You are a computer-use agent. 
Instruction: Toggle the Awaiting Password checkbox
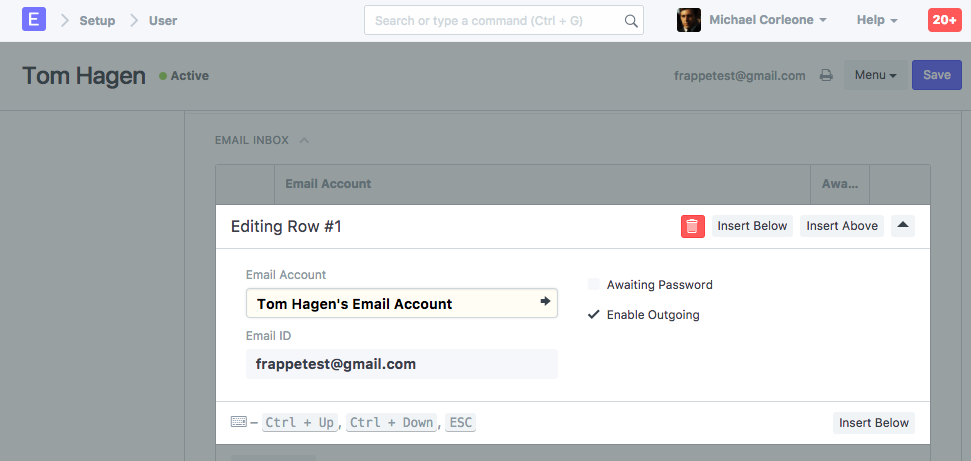point(594,285)
